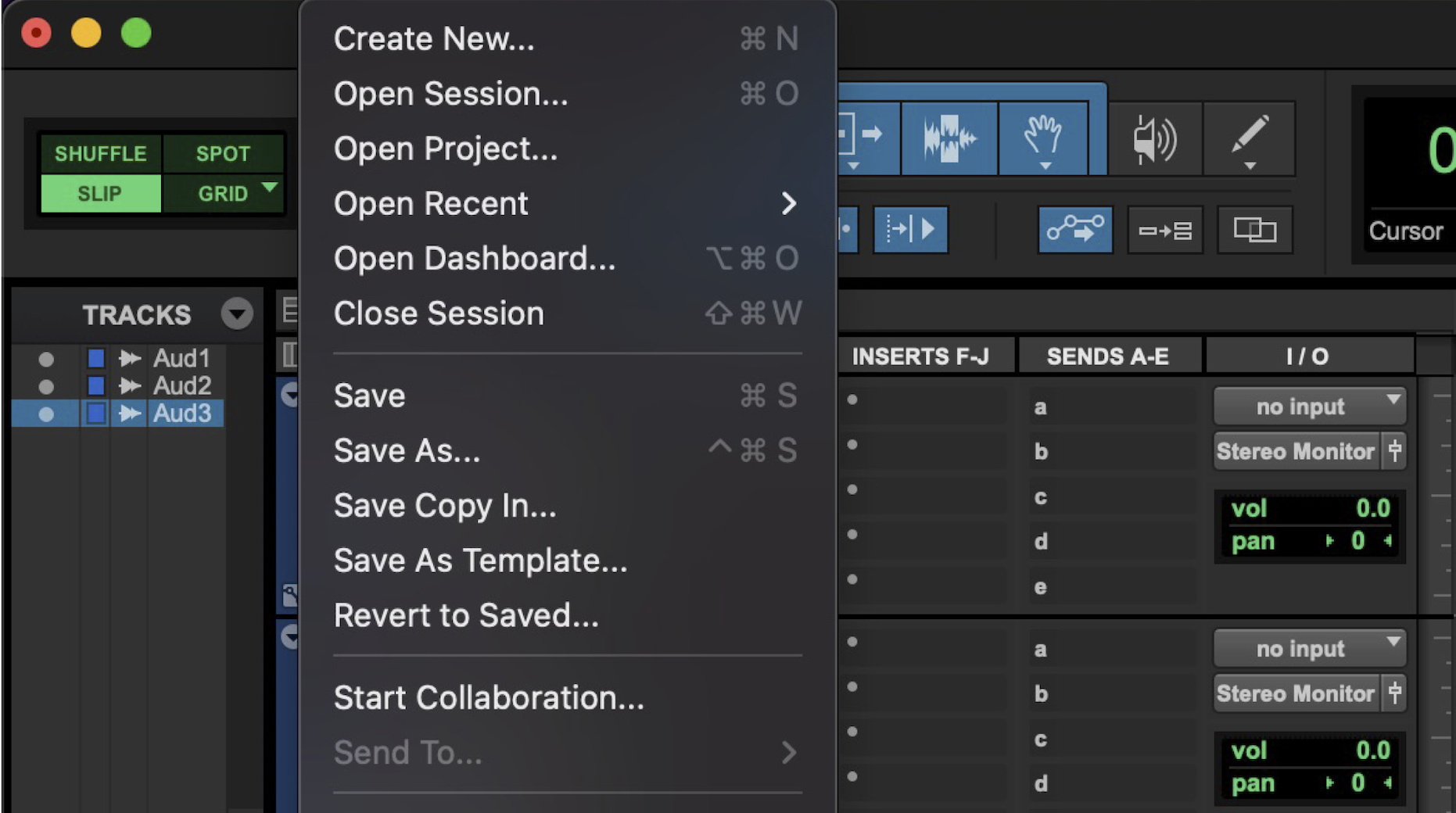Open the Tracks list dropdown menu
Screen dimensions: 1456x813
pos(236,314)
